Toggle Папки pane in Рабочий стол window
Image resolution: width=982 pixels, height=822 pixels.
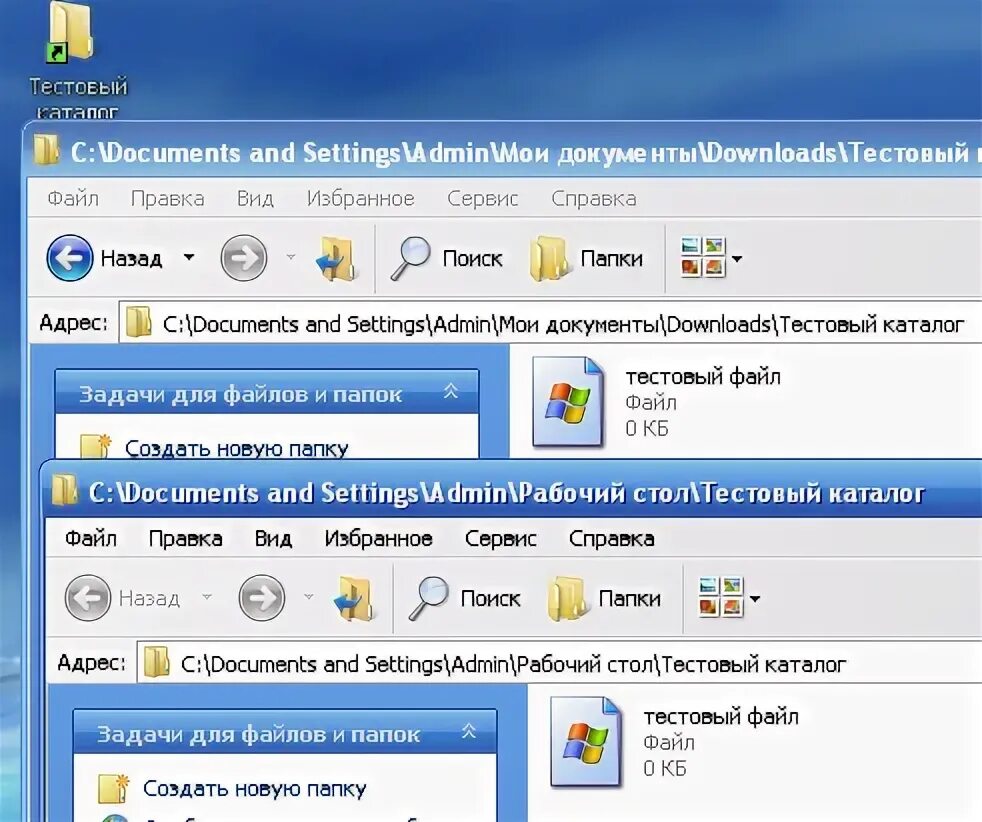(x=604, y=599)
